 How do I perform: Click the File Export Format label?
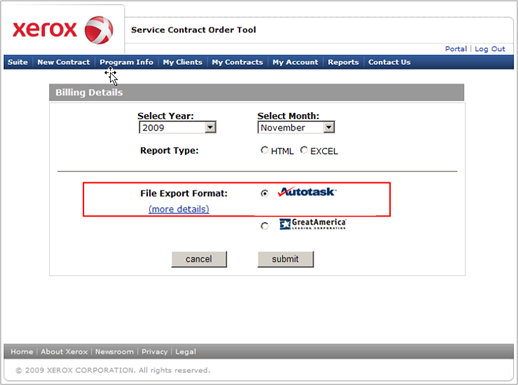coord(184,193)
